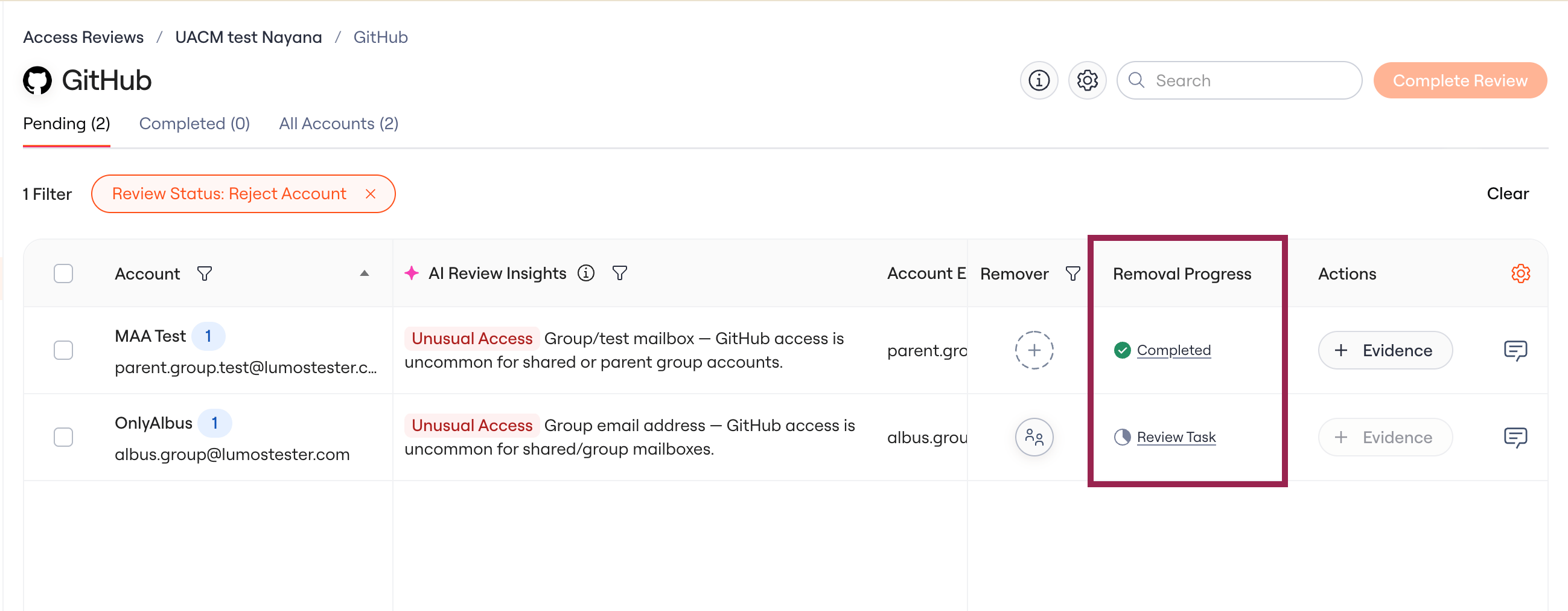Screen dimensions: 1568x611
Task: Go to Access Reviews breadcrumb
Action: tap(83, 37)
